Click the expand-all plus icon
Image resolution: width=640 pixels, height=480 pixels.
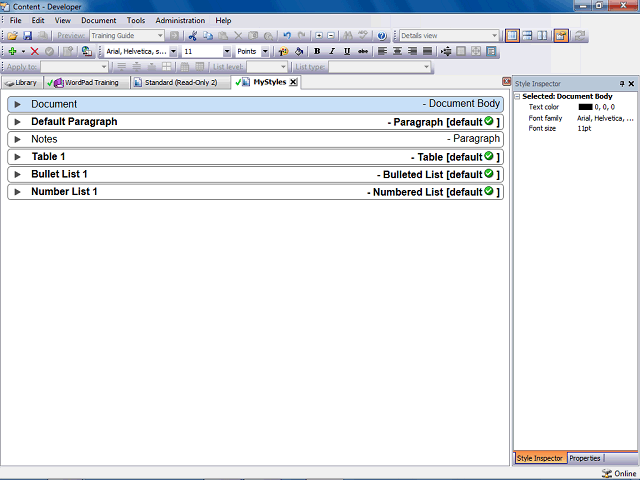[319, 36]
